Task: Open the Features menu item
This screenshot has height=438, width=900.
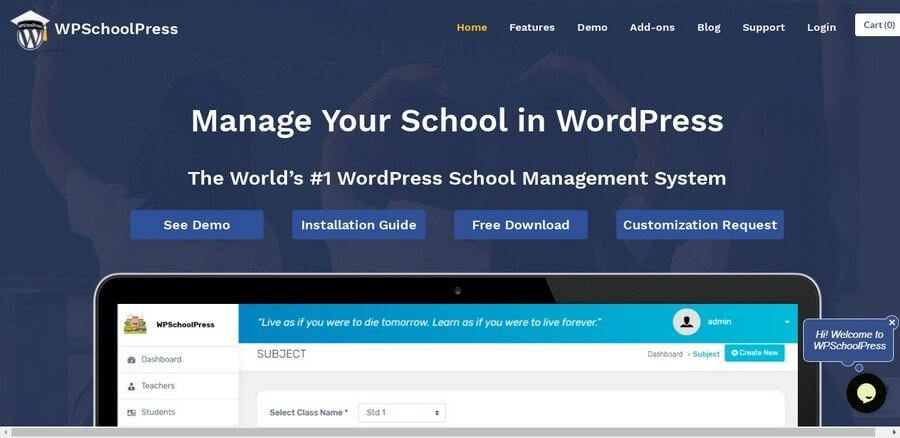Action: click(x=532, y=28)
